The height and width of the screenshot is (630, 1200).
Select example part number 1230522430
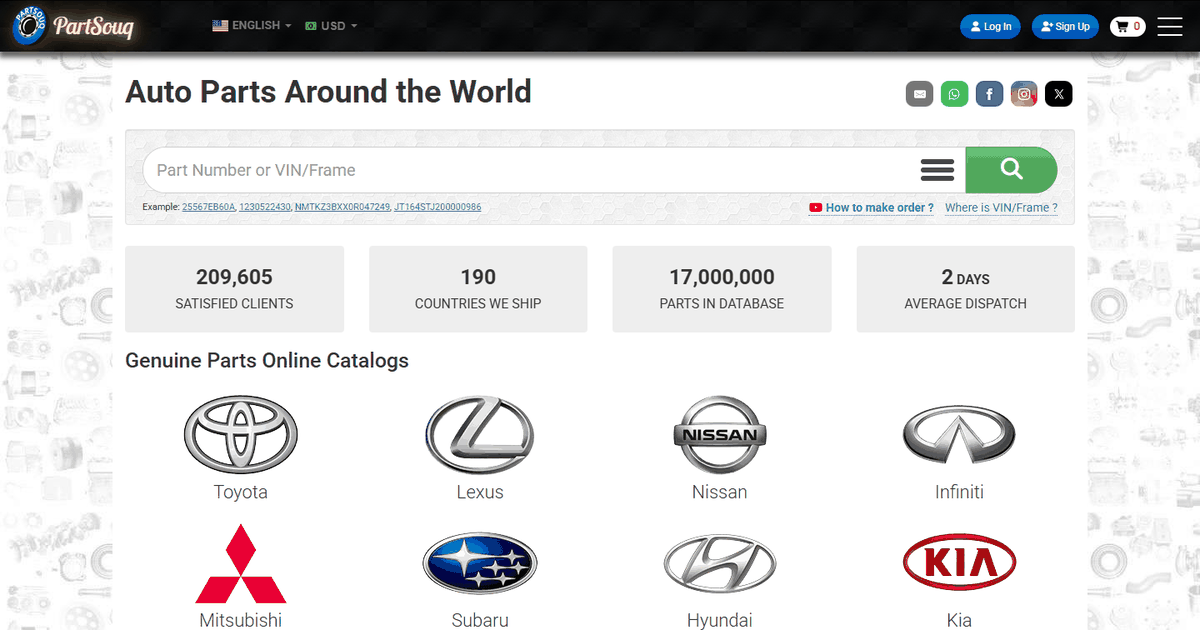pyautogui.click(x=265, y=207)
